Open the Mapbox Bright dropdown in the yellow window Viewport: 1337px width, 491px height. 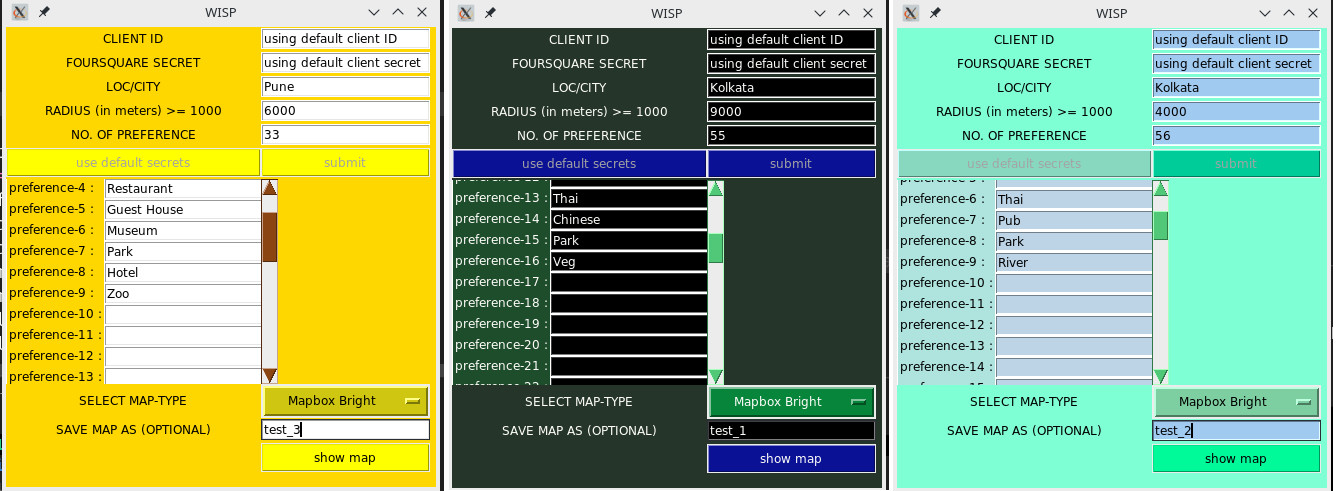(x=345, y=401)
